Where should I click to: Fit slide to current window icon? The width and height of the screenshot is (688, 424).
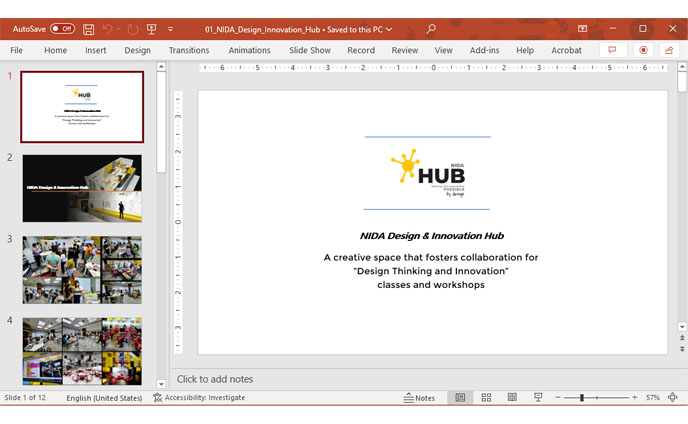pos(673,398)
